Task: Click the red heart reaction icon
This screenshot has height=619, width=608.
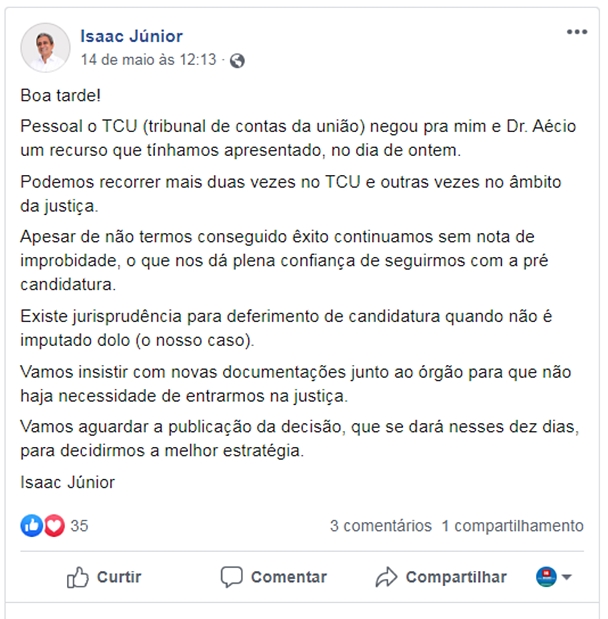Action: [x=53, y=526]
